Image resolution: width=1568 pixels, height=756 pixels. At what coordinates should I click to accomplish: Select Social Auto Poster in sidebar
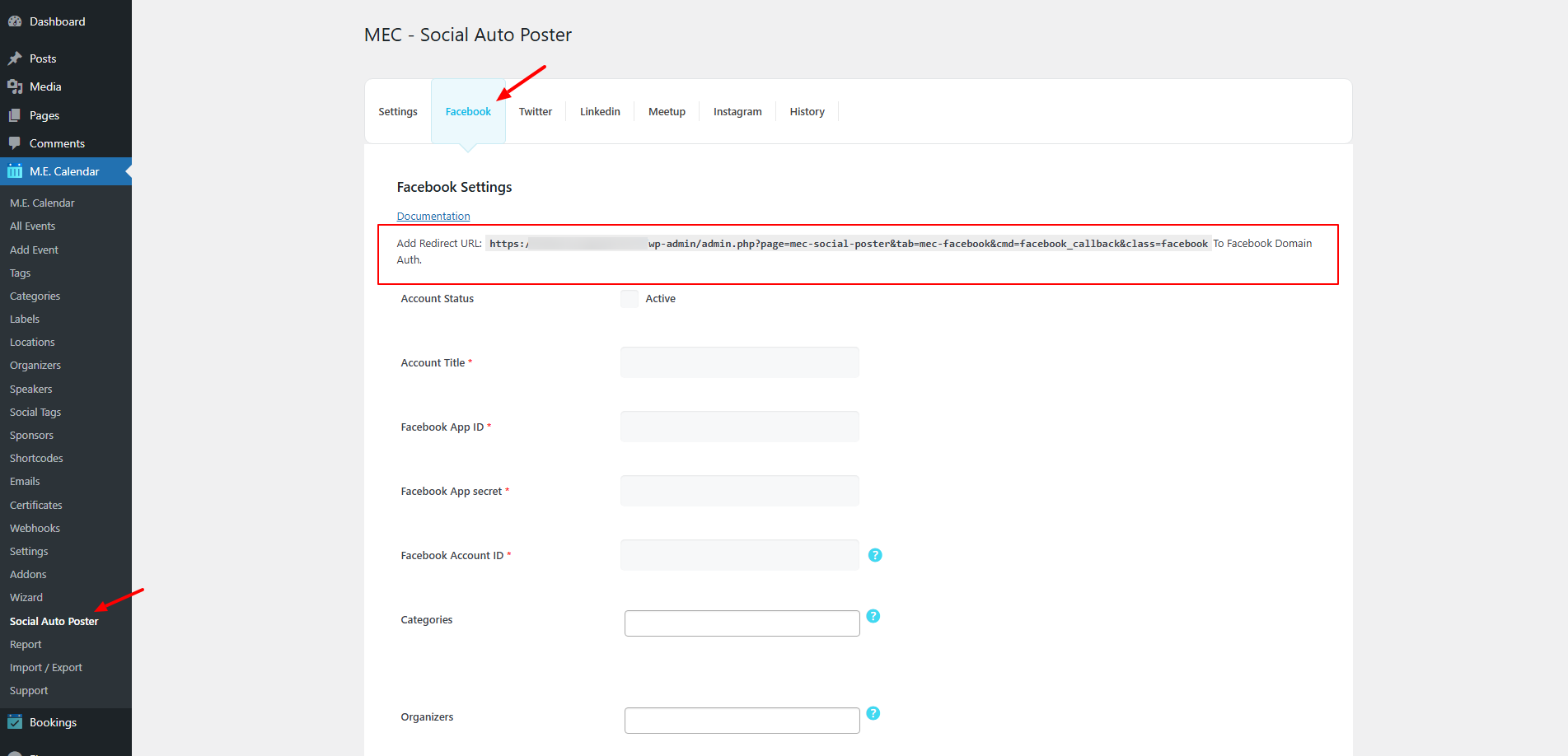[54, 621]
